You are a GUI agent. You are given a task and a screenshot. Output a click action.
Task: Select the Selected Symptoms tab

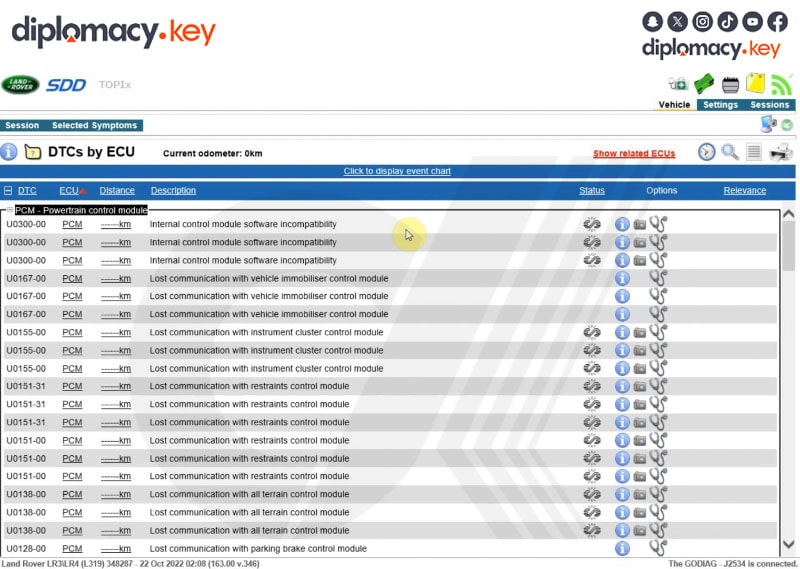click(94, 125)
